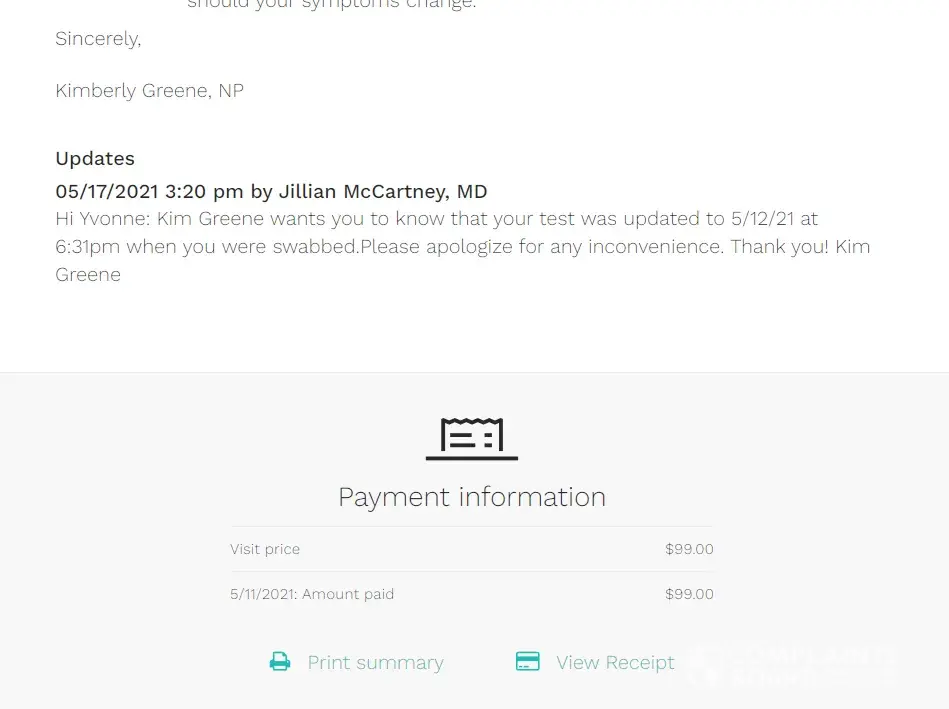Click the Payment information heading
Viewport: 949px width, 709px height.
(x=472, y=497)
